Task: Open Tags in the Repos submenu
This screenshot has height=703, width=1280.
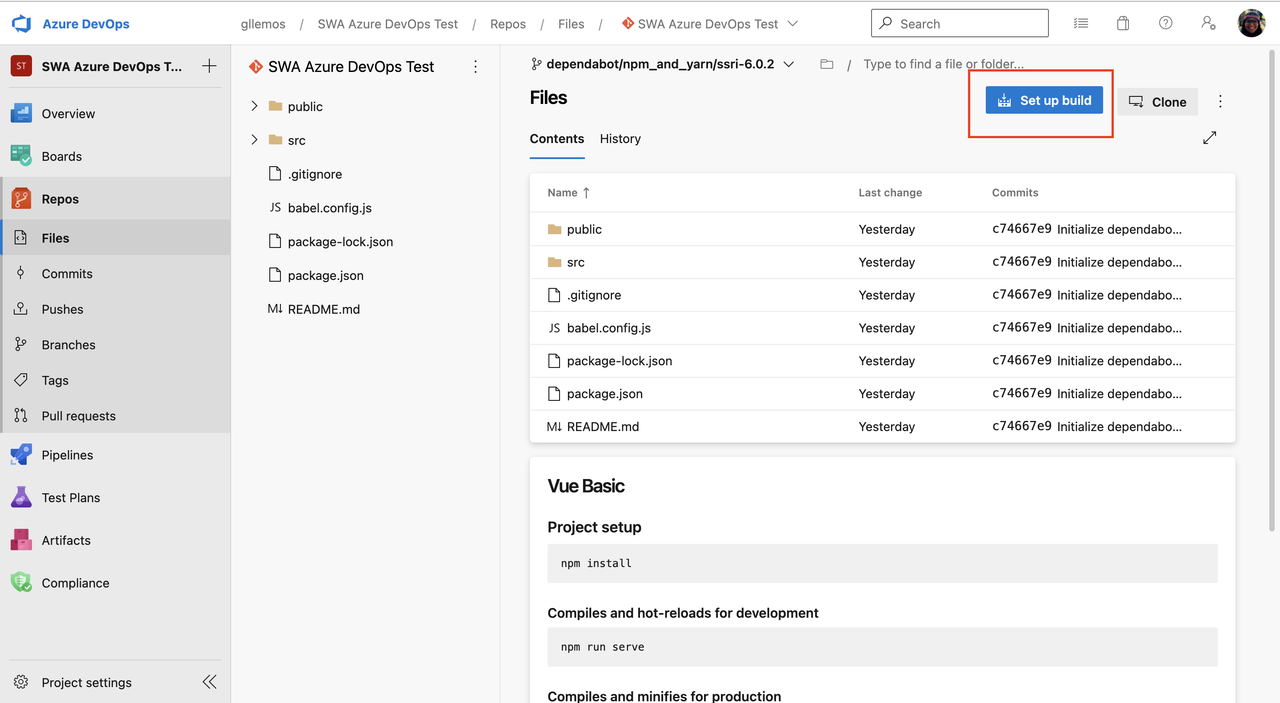Action: 115,380
